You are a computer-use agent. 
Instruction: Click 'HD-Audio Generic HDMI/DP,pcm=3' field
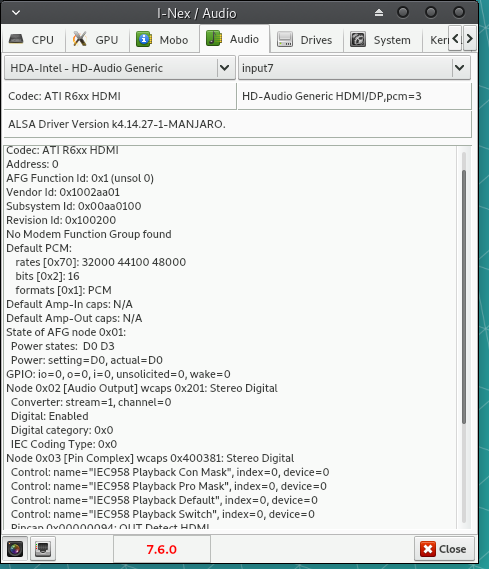coord(354,96)
